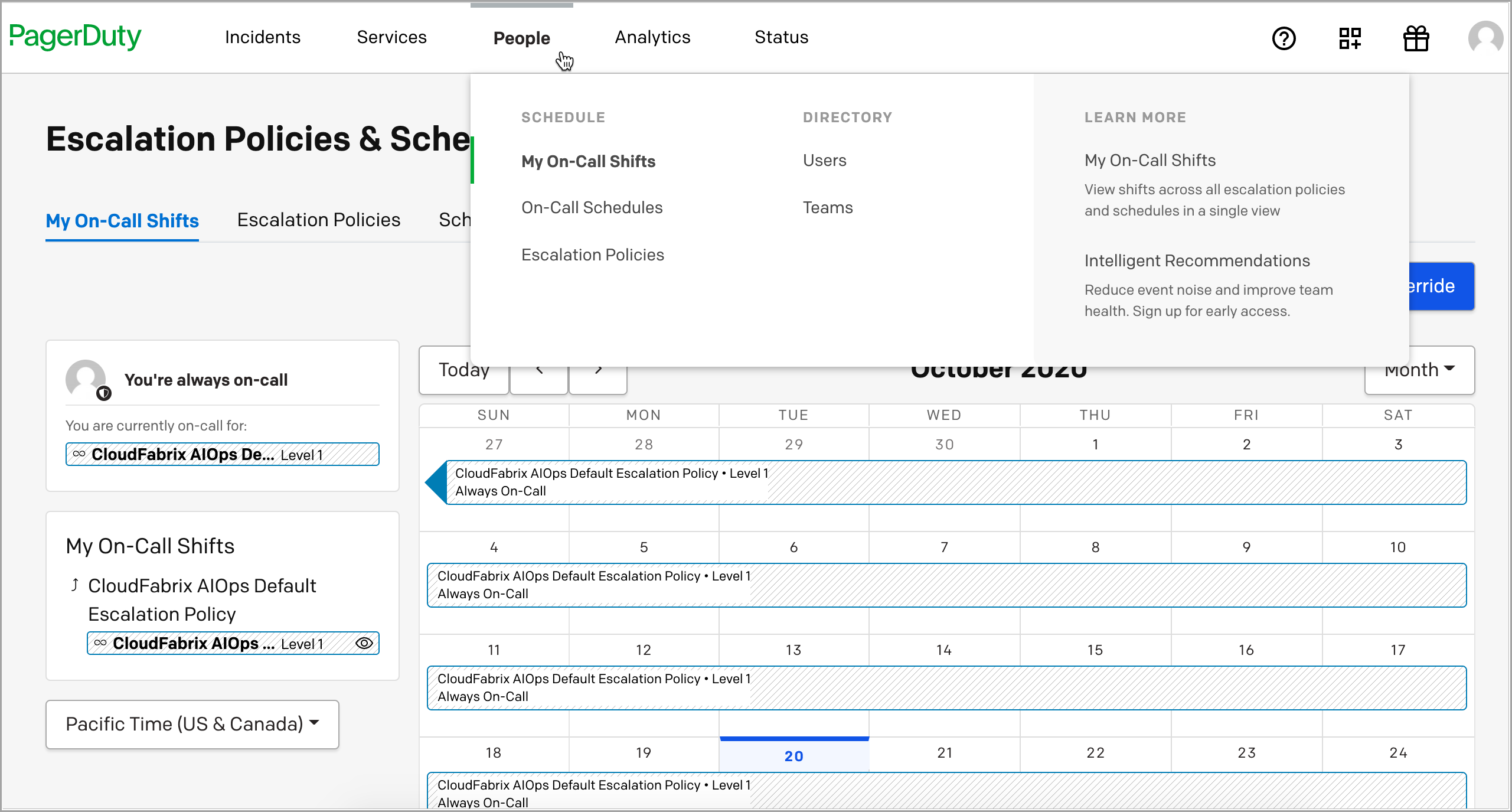Open Pacific Time timezone dropdown
Screen dimensions: 1512x812
pyautogui.click(x=192, y=724)
